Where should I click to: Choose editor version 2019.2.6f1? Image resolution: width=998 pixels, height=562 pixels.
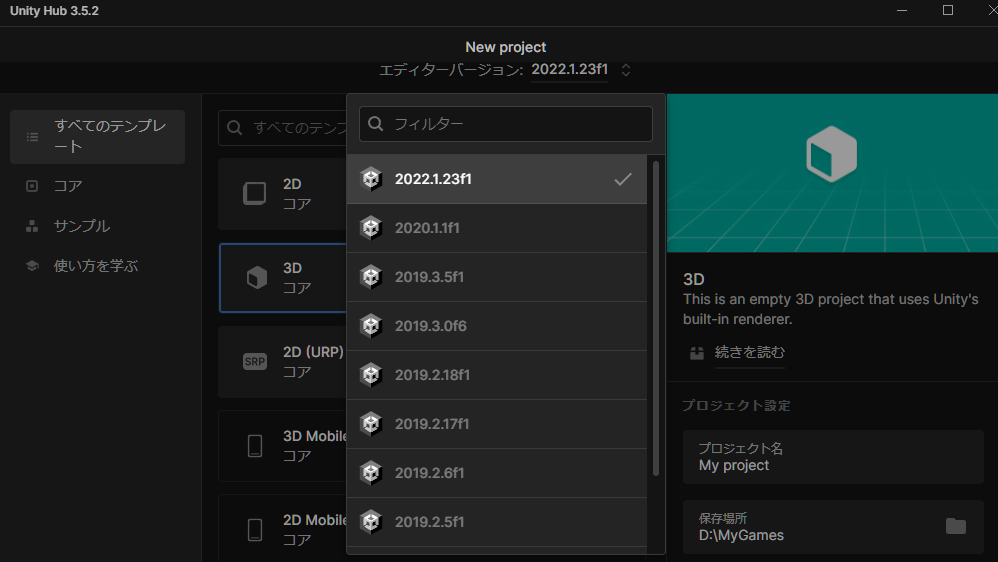pyautogui.click(x=496, y=473)
